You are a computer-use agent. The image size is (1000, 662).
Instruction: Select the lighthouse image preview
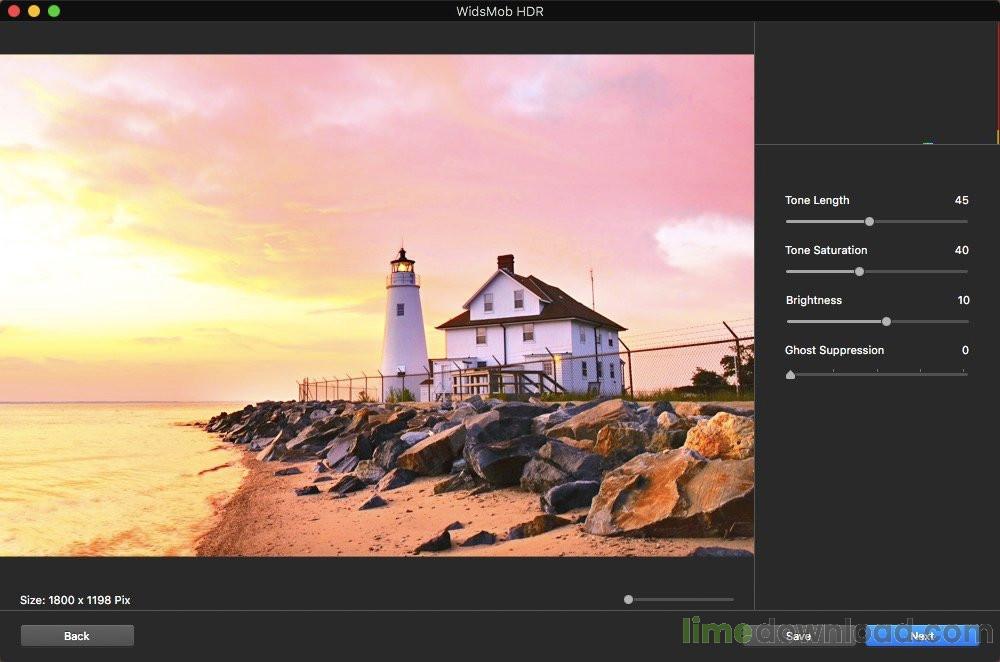377,320
